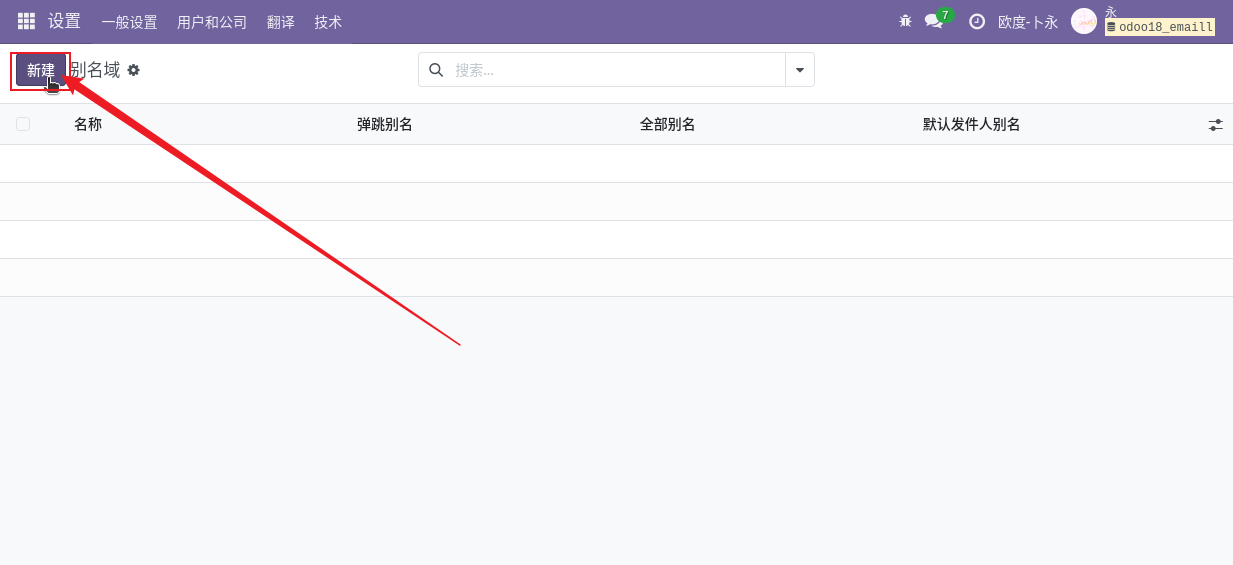The height and width of the screenshot is (565, 1233).
Task: Sort by the 名称 column header
Action: pyautogui.click(x=88, y=124)
